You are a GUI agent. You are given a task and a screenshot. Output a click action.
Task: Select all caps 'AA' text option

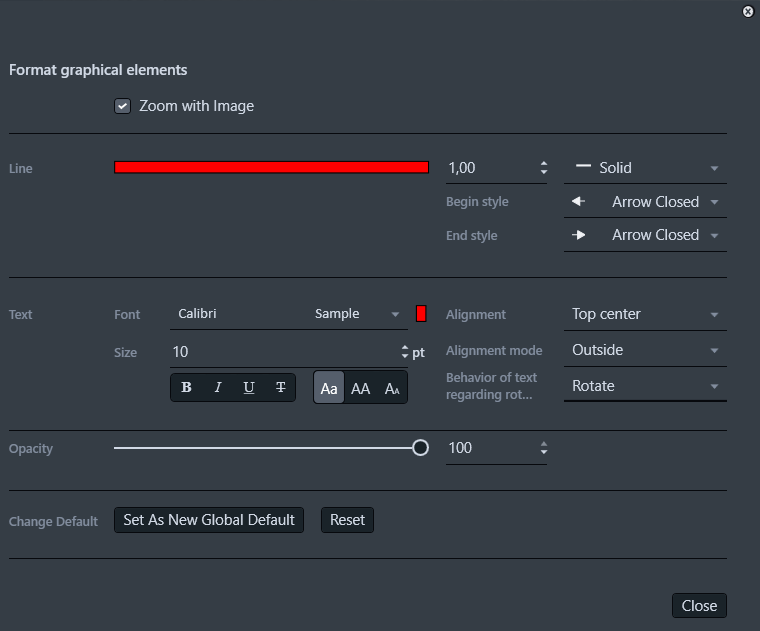(x=360, y=388)
